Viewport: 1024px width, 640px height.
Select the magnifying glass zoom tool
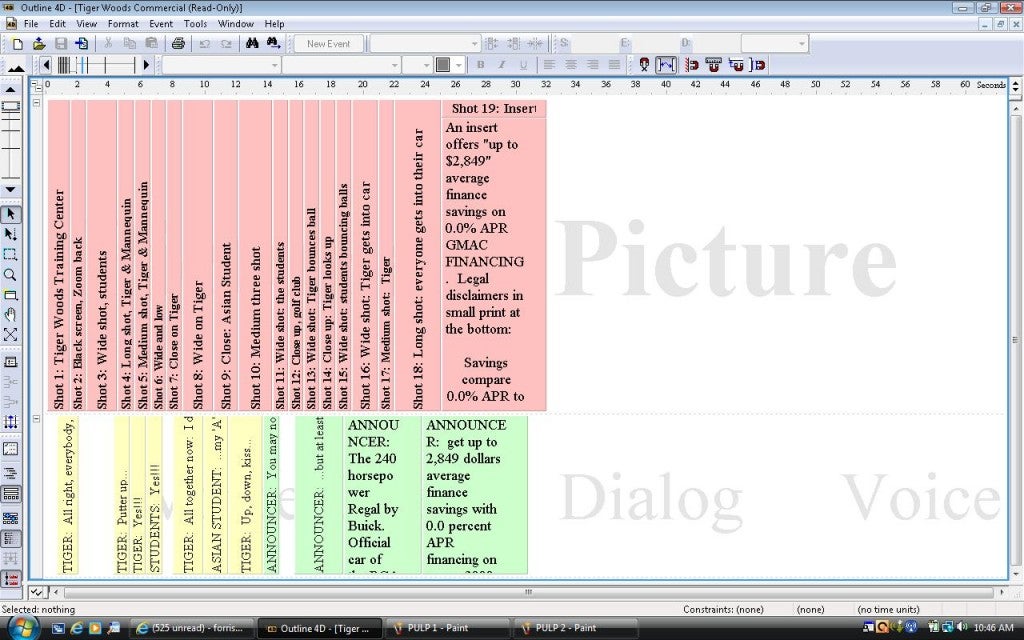[10, 275]
